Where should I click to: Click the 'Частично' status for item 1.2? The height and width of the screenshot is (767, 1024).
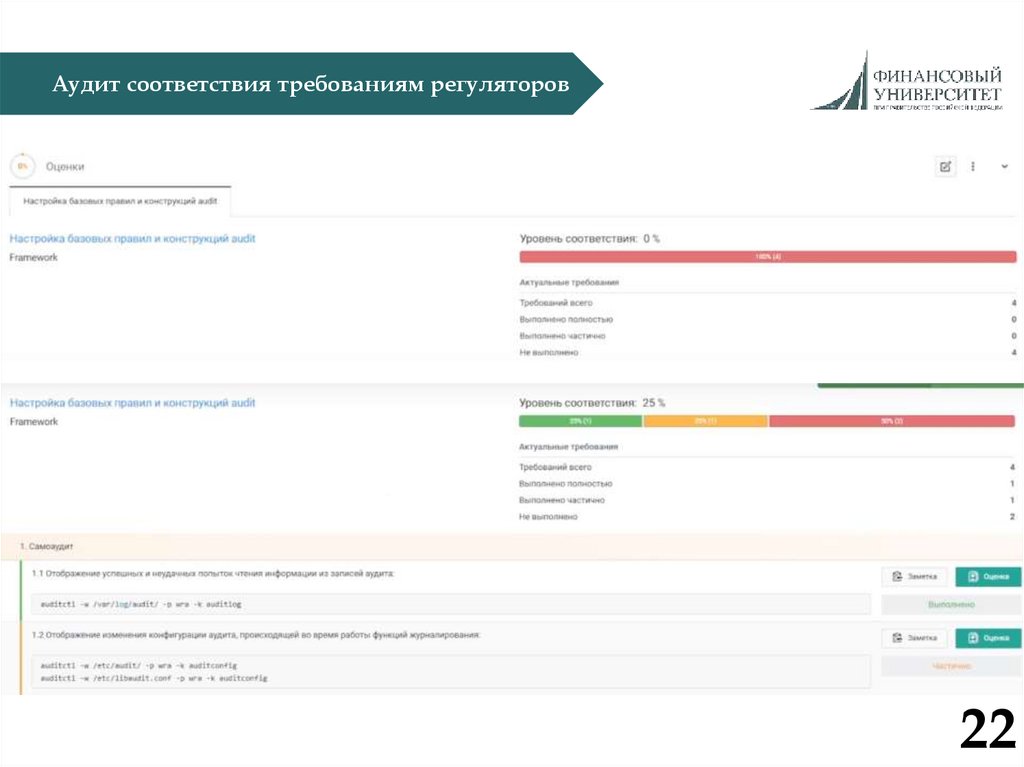(x=951, y=666)
